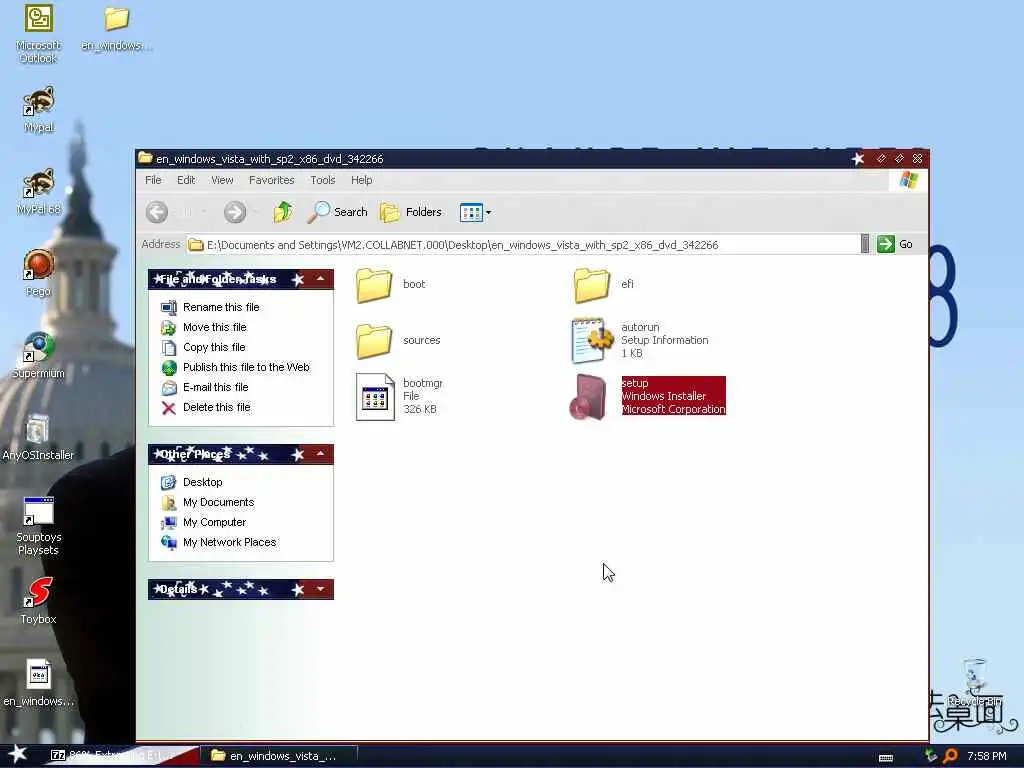Open the Tools menu
This screenshot has height=768, width=1024.
tap(323, 180)
